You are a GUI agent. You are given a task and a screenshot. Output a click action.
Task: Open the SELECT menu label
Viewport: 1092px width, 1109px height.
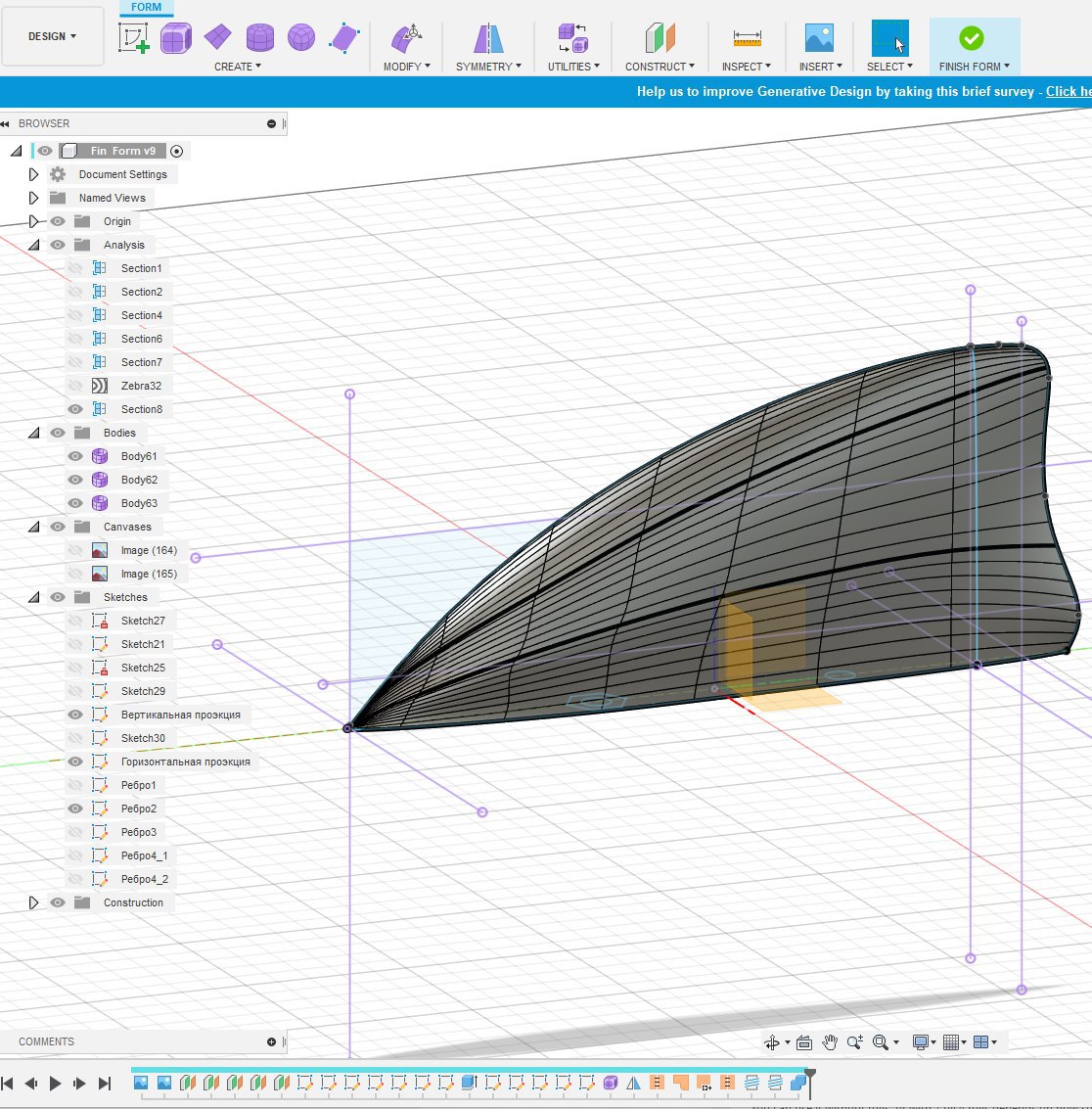click(x=889, y=66)
